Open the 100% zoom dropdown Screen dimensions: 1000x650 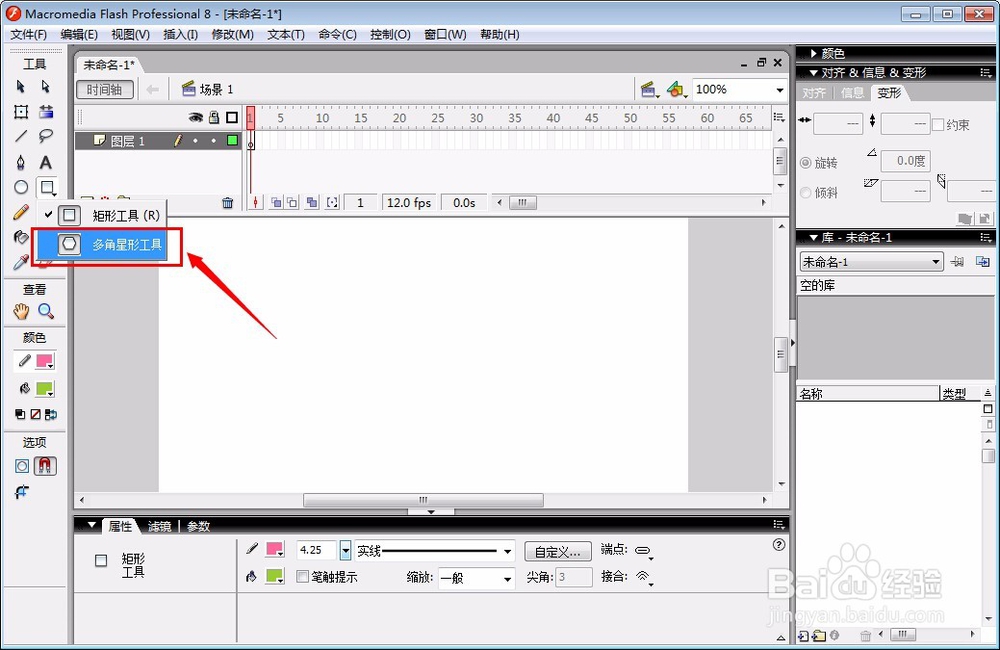779,90
